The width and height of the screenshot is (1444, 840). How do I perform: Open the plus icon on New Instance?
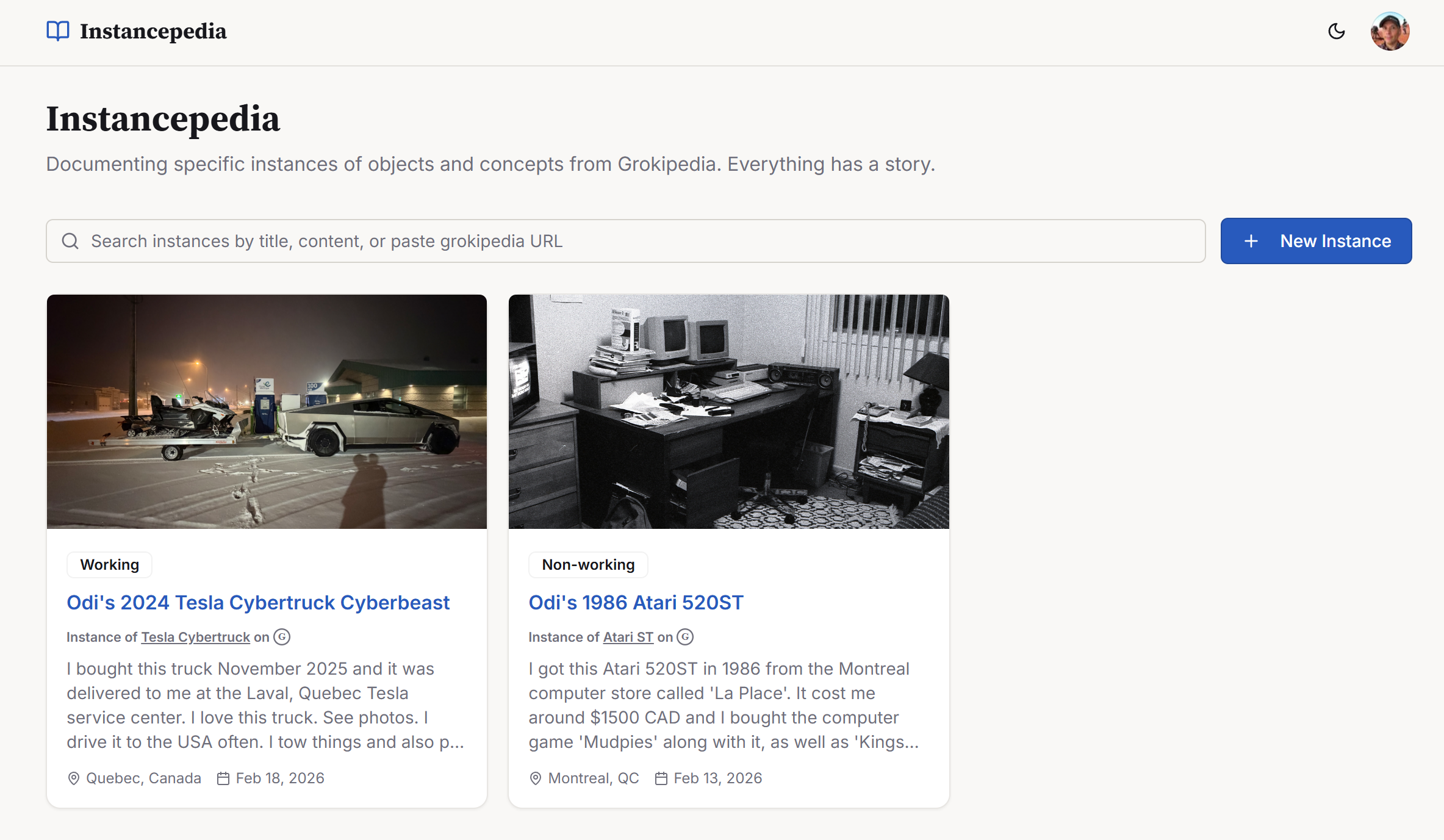[x=1251, y=240]
